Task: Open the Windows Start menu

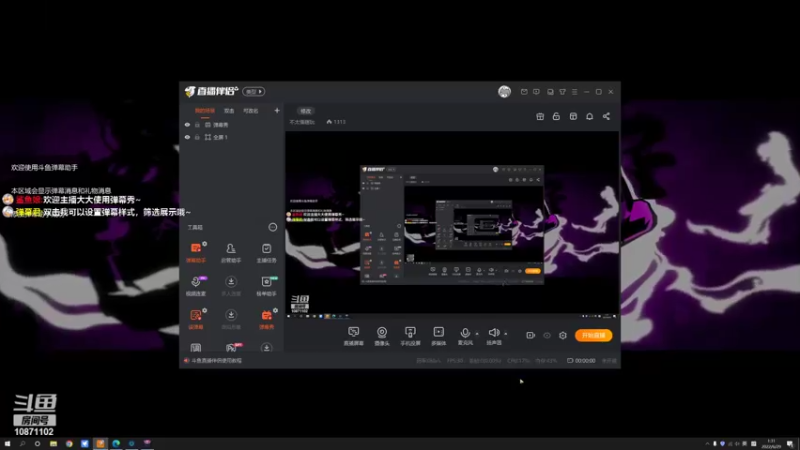Action: tap(7, 444)
